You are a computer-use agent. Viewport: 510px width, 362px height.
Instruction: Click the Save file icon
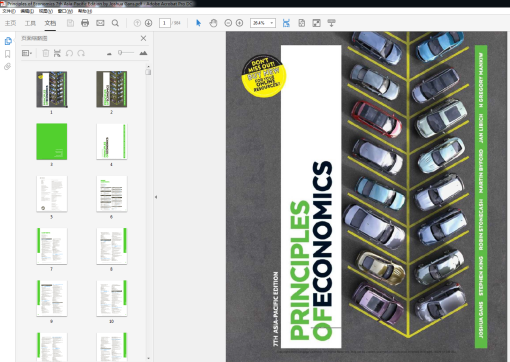click(70, 23)
